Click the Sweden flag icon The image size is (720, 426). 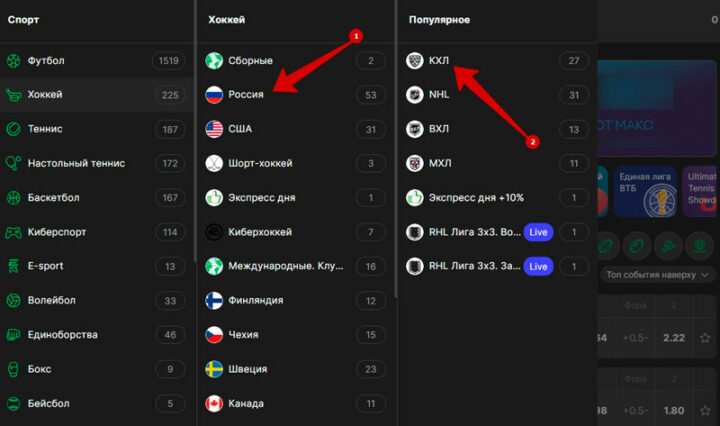click(x=214, y=369)
